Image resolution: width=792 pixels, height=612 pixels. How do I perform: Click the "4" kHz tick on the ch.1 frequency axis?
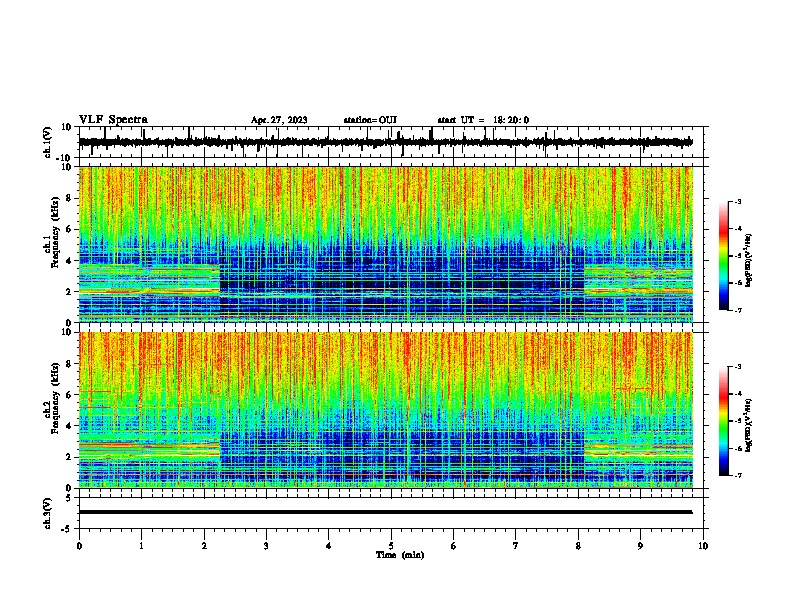(x=70, y=261)
